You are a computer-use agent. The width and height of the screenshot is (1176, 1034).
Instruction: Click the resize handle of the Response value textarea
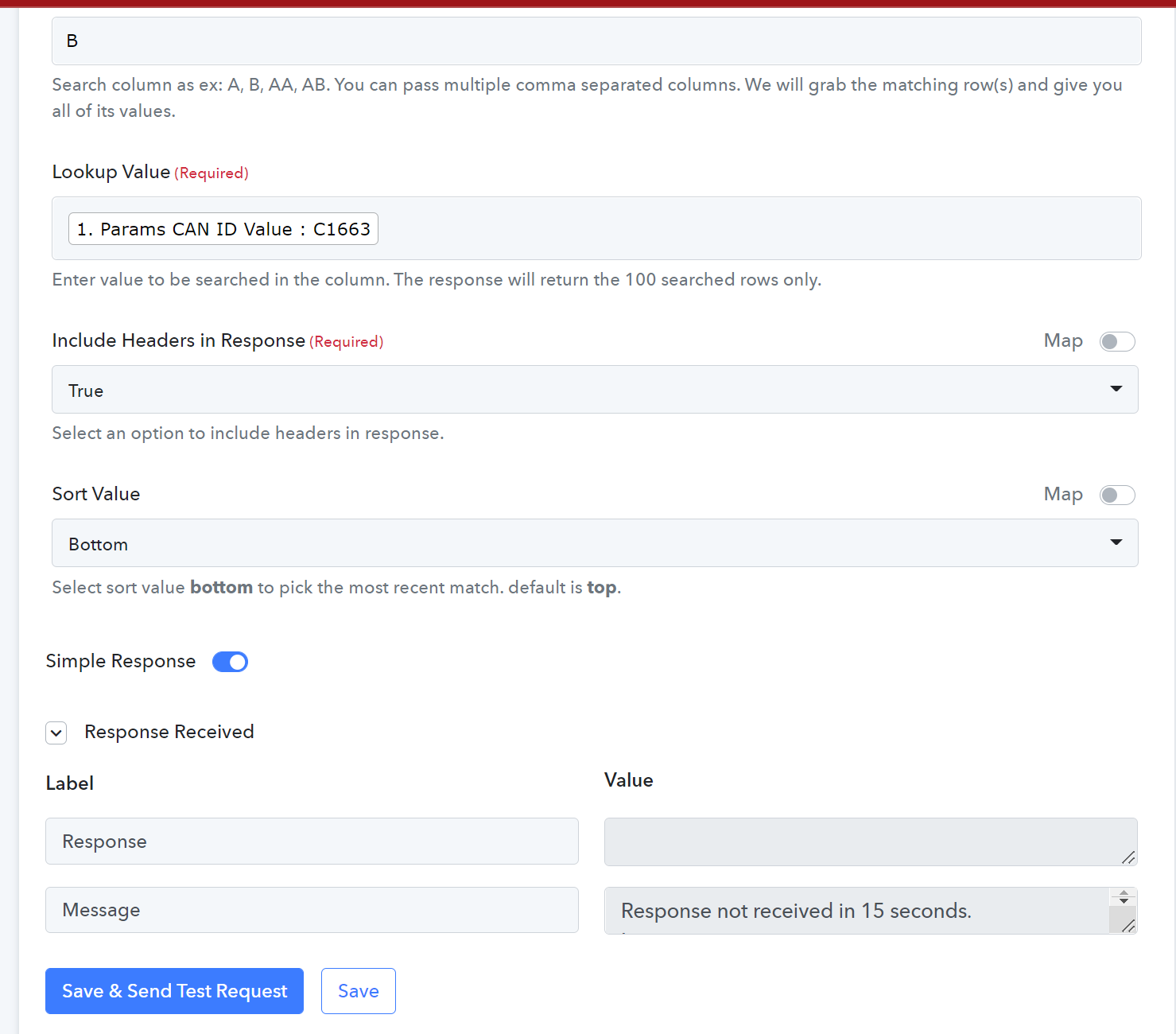tap(1128, 857)
